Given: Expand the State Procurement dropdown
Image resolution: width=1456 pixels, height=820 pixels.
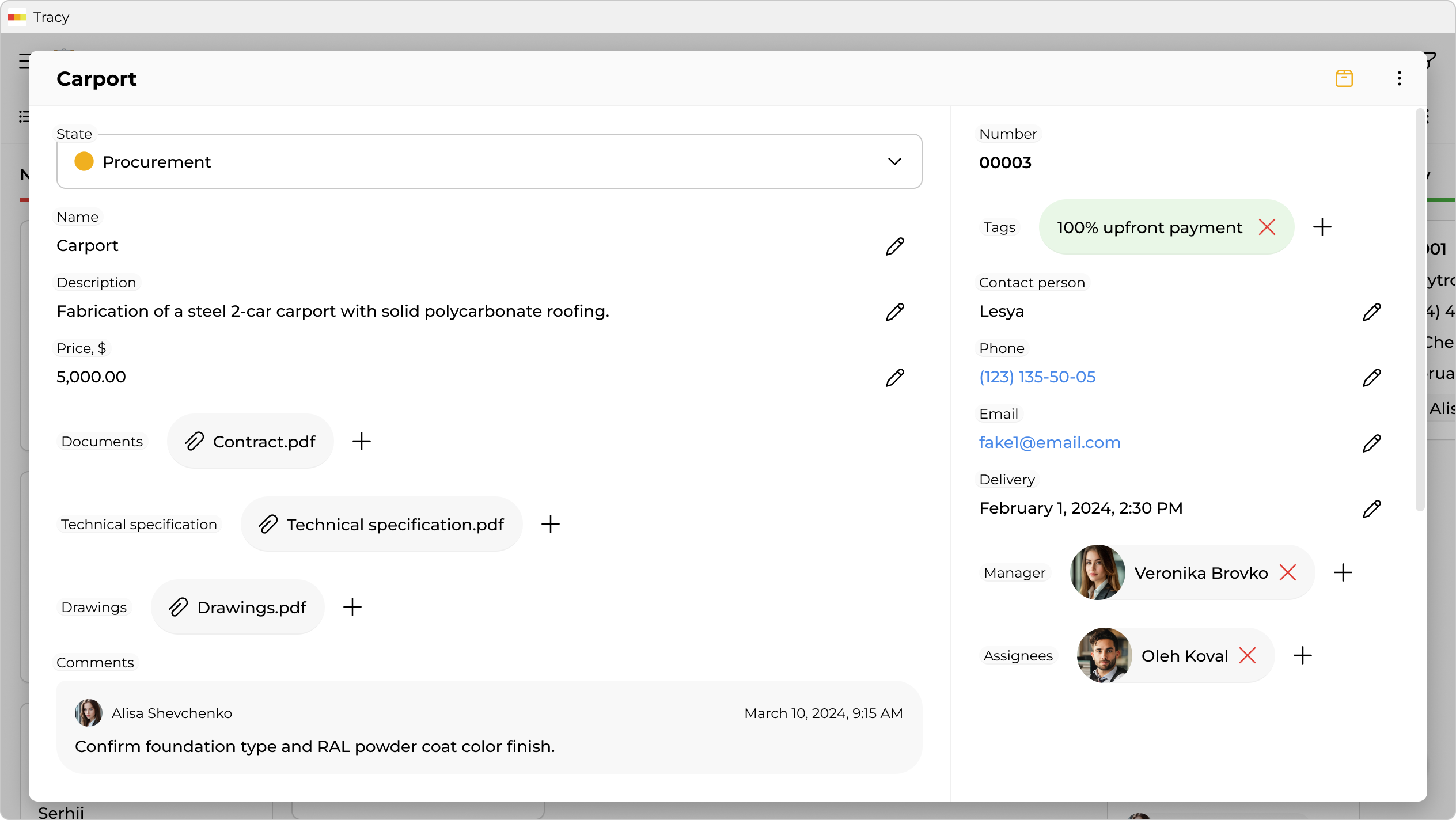Looking at the screenshot, I should pyautogui.click(x=488, y=162).
